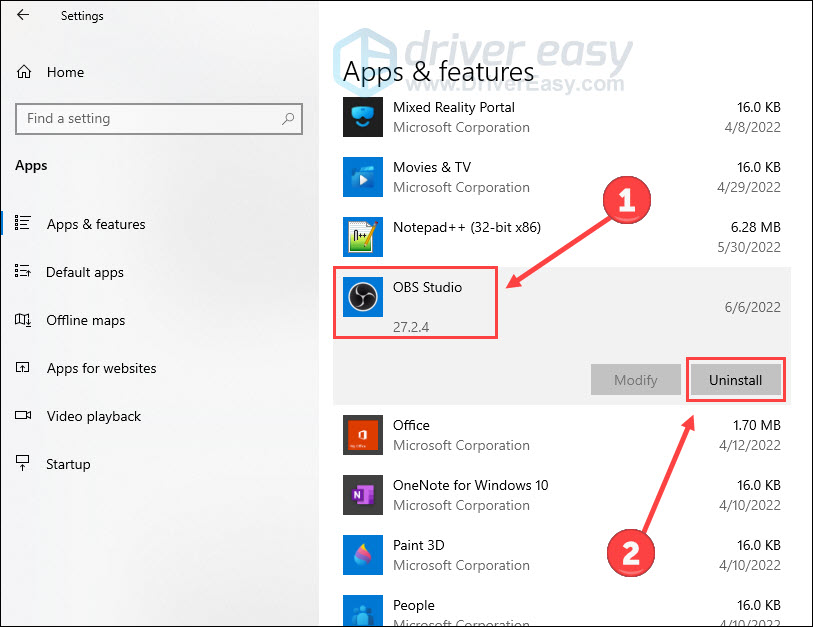Select the People entry name

414,605
